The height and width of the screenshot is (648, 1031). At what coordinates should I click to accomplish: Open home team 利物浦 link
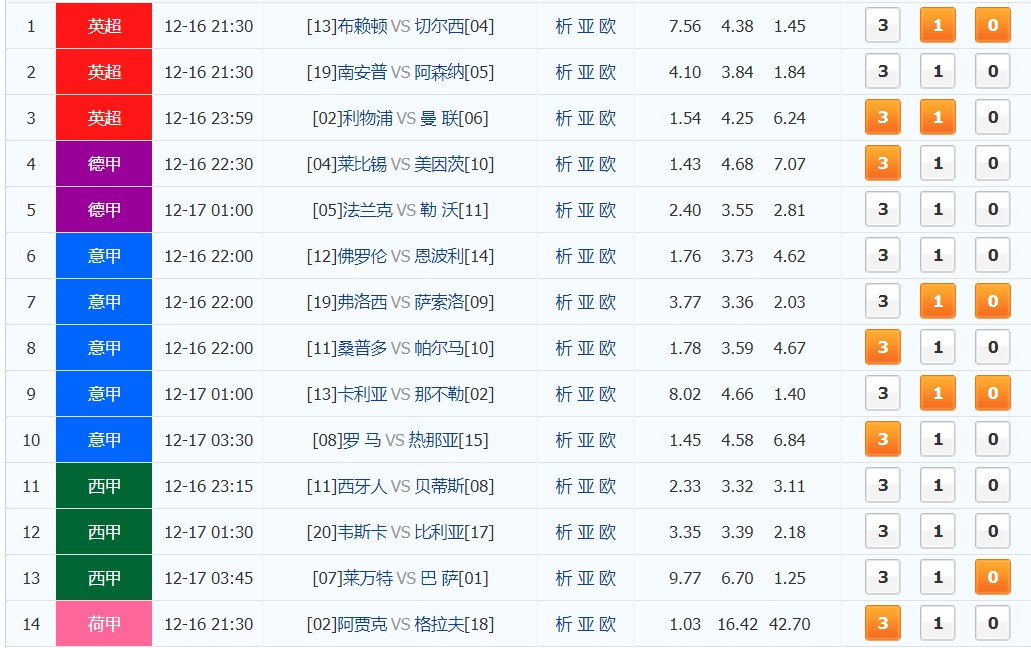(x=368, y=118)
